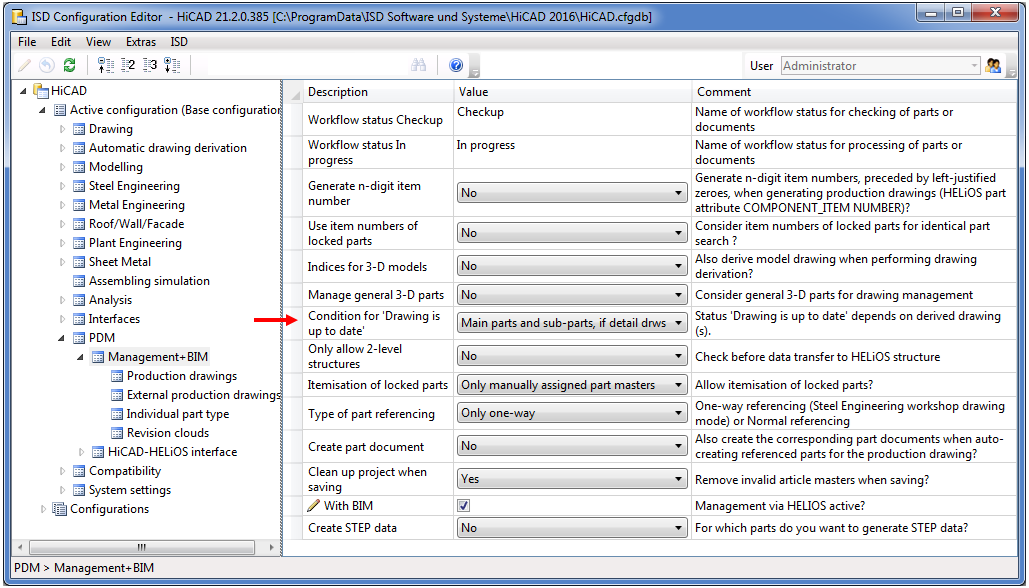Image resolution: width=1029 pixels, height=588 pixels.
Task: Select External production drawings tree item
Action: [x=203, y=395]
